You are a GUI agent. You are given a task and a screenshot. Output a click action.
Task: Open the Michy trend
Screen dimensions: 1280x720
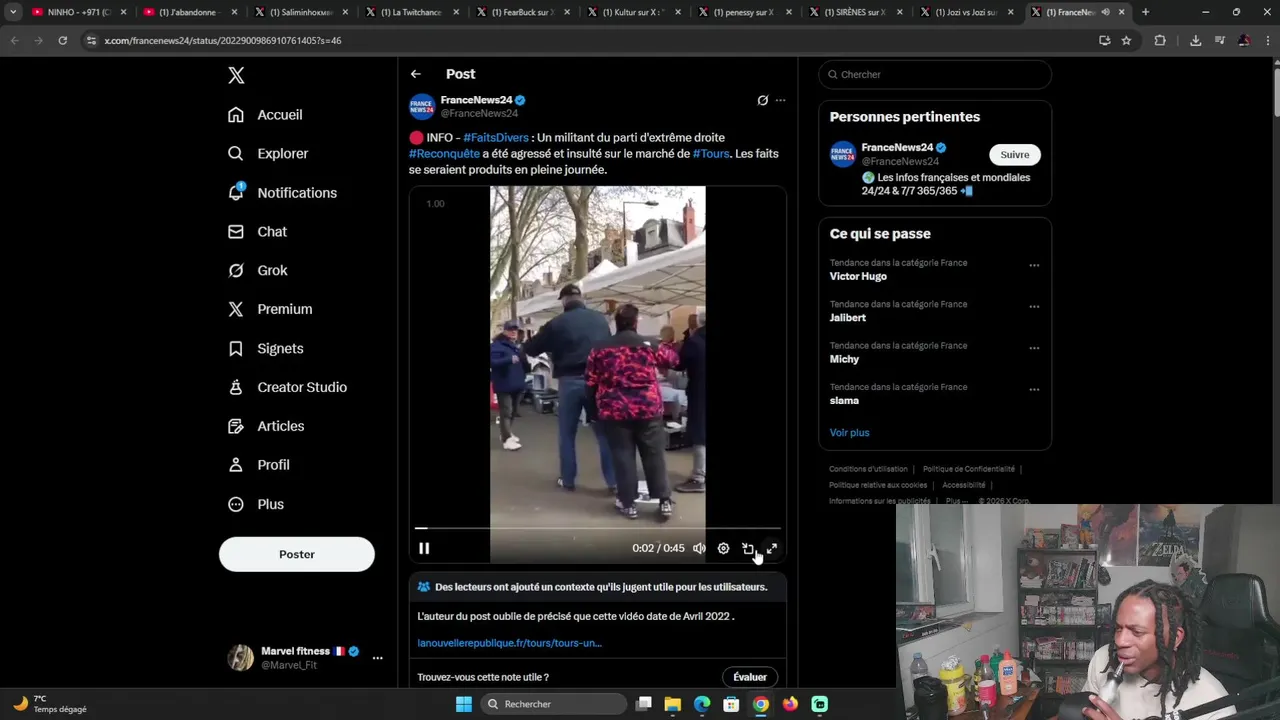click(844, 359)
